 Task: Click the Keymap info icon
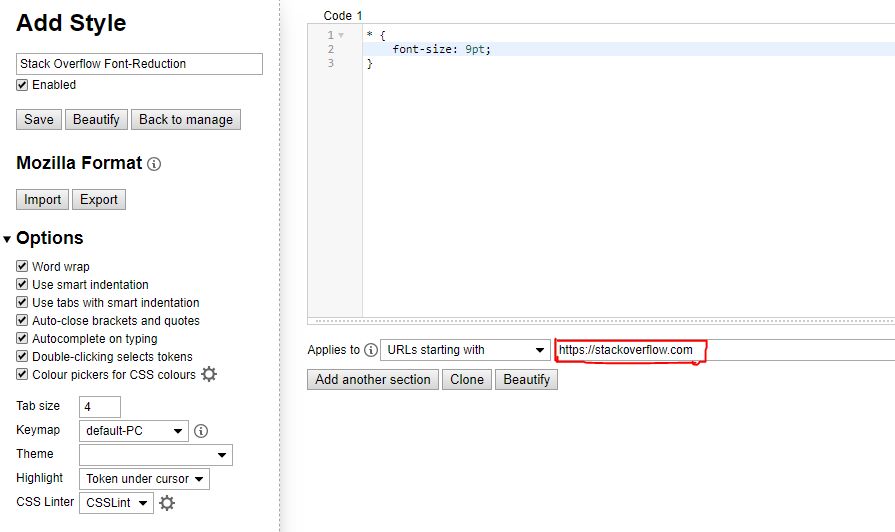201,431
